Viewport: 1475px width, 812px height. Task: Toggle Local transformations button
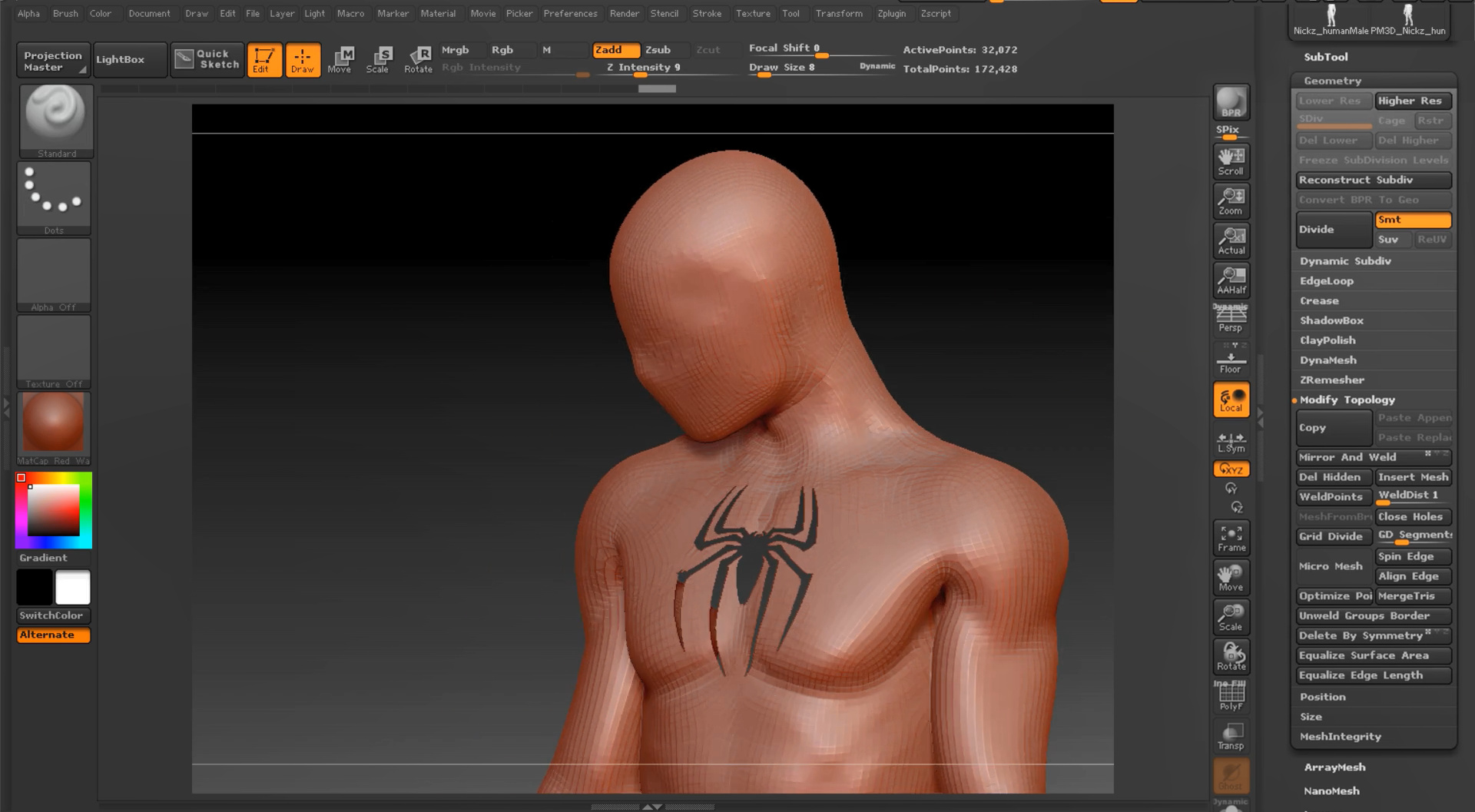[x=1231, y=399]
